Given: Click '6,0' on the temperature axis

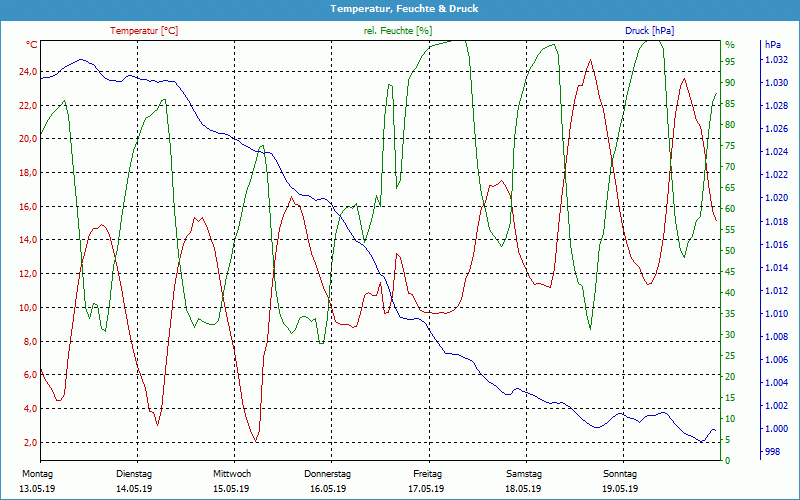Looking at the screenshot, I should 30,375.
